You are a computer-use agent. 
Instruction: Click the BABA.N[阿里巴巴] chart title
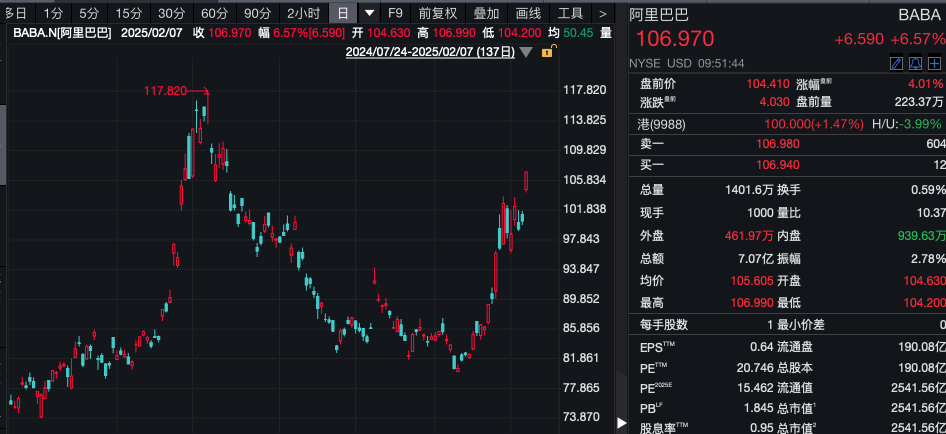pyautogui.click(x=63, y=33)
